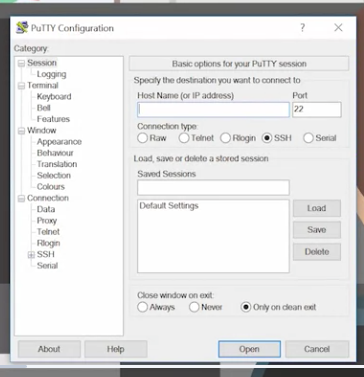Viewport: 364px width, 377px height.
Task: Open the Proxy settings category
Action: pos(47,221)
